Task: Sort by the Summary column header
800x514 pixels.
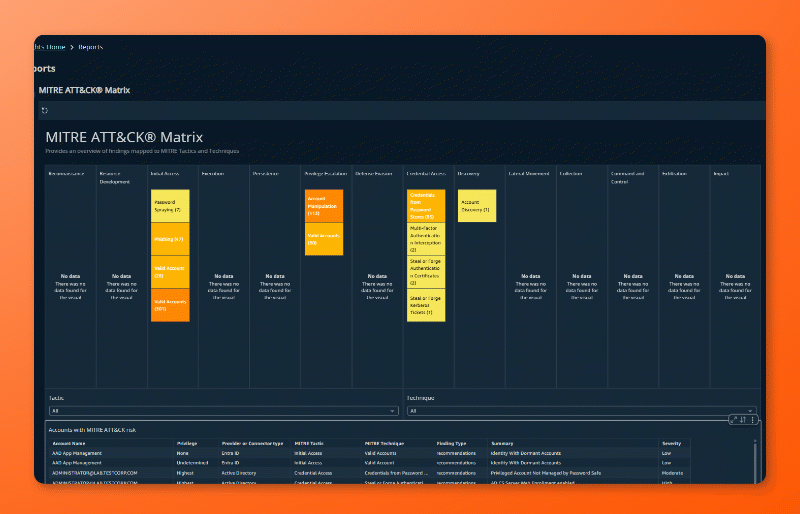Action: [x=502, y=444]
